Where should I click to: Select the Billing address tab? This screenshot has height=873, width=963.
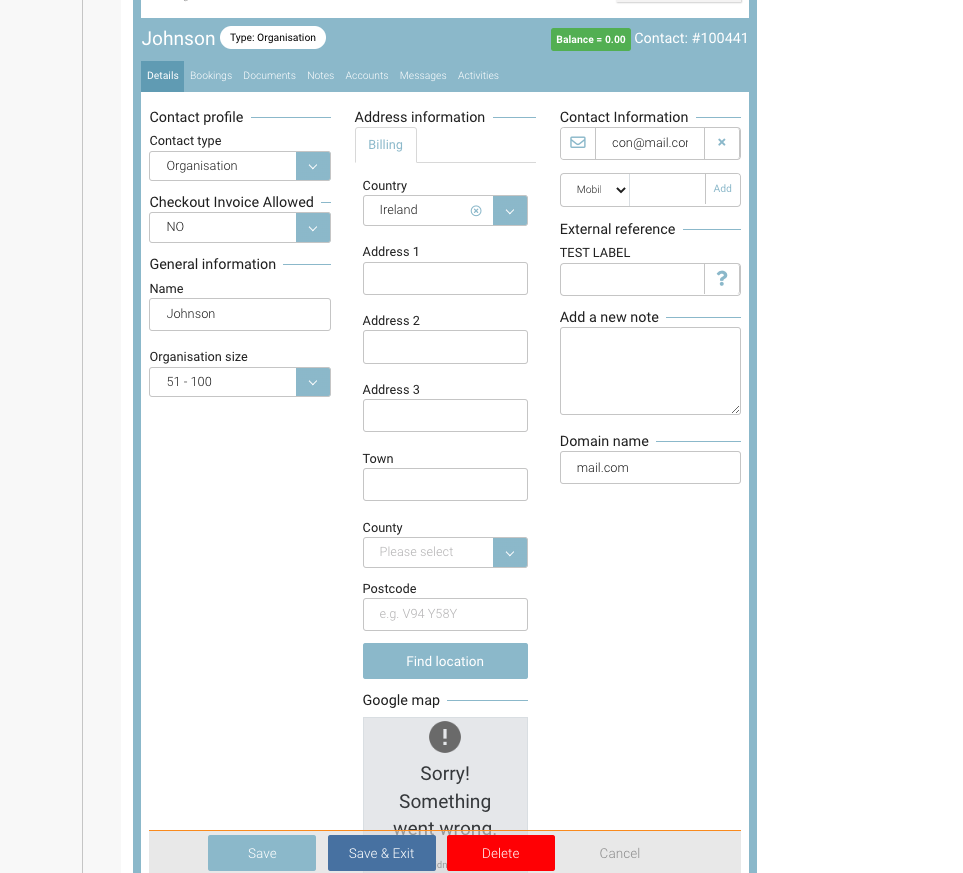coord(385,145)
